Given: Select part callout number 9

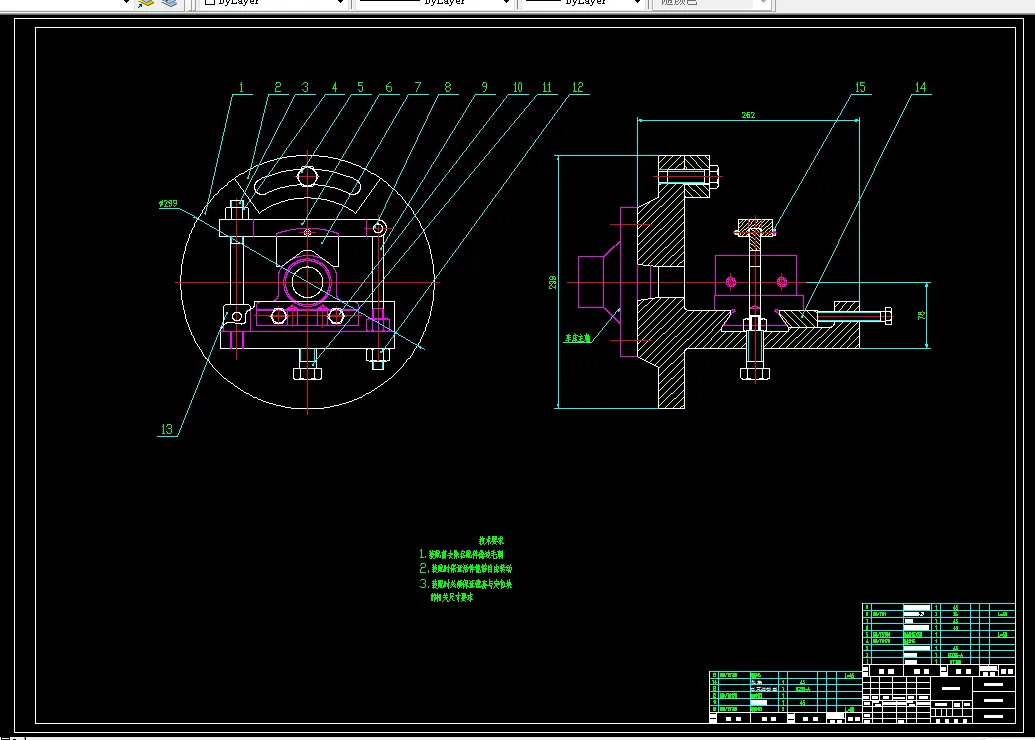Looking at the screenshot, I should tap(484, 87).
